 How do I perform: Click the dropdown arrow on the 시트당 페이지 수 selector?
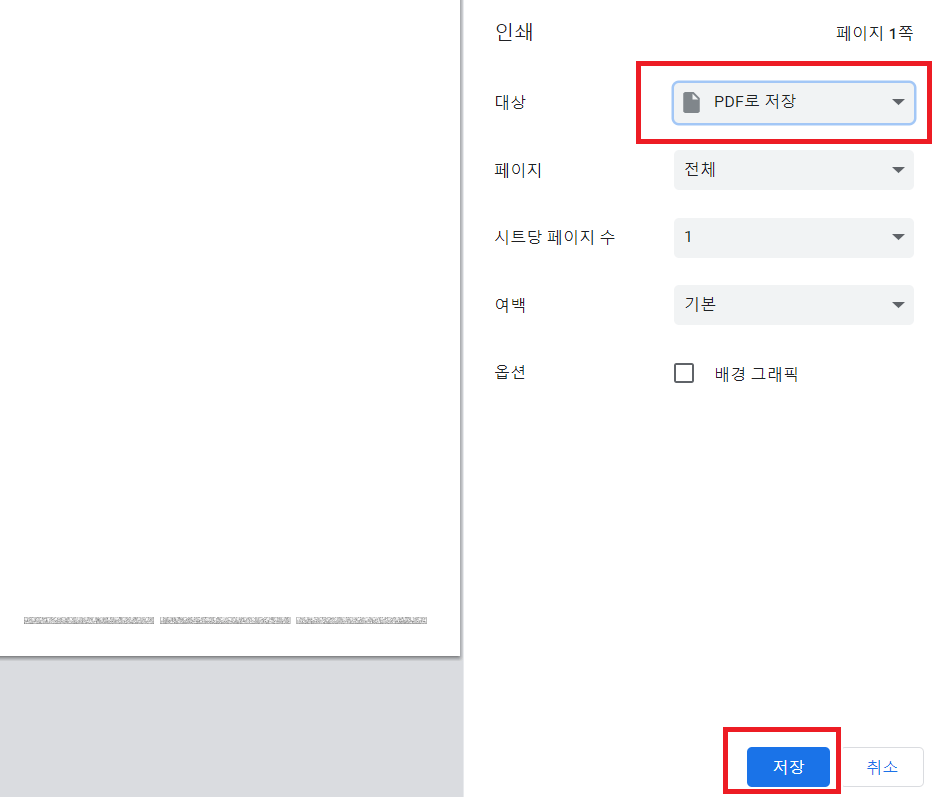coord(899,237)
